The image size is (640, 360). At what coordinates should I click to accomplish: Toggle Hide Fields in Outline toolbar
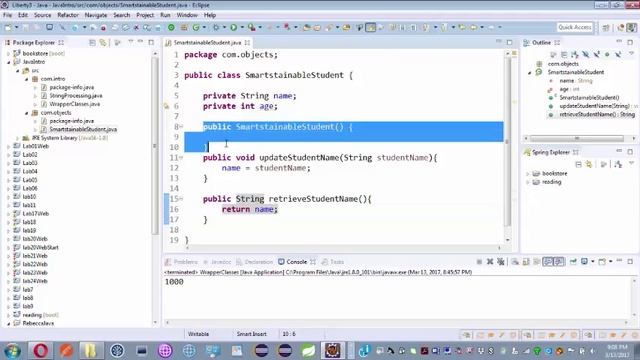[x=586, y=54]
